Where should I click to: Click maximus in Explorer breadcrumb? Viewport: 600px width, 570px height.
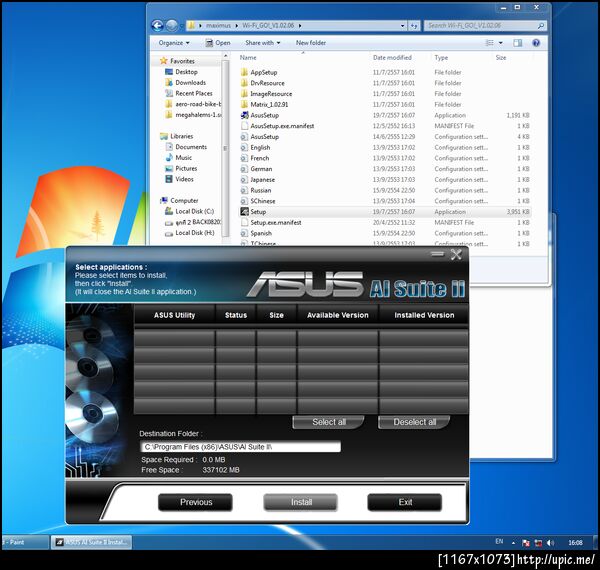pyautogui.click(x=218, y=26)
